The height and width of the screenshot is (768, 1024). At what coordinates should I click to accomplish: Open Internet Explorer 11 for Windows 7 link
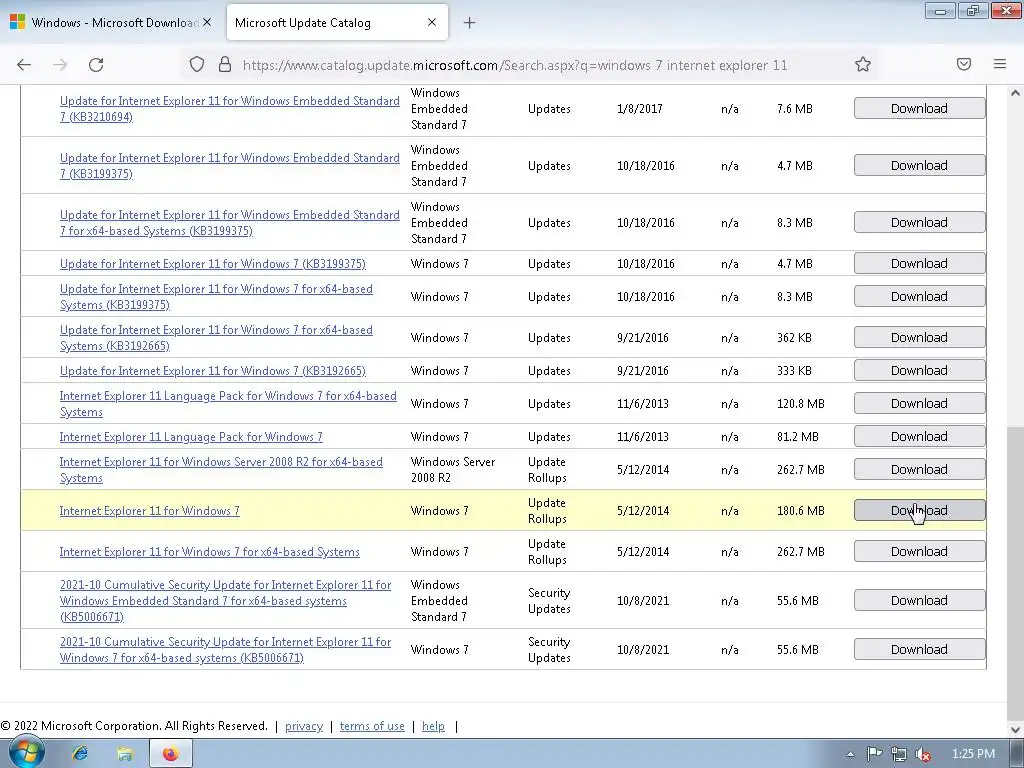150,511
